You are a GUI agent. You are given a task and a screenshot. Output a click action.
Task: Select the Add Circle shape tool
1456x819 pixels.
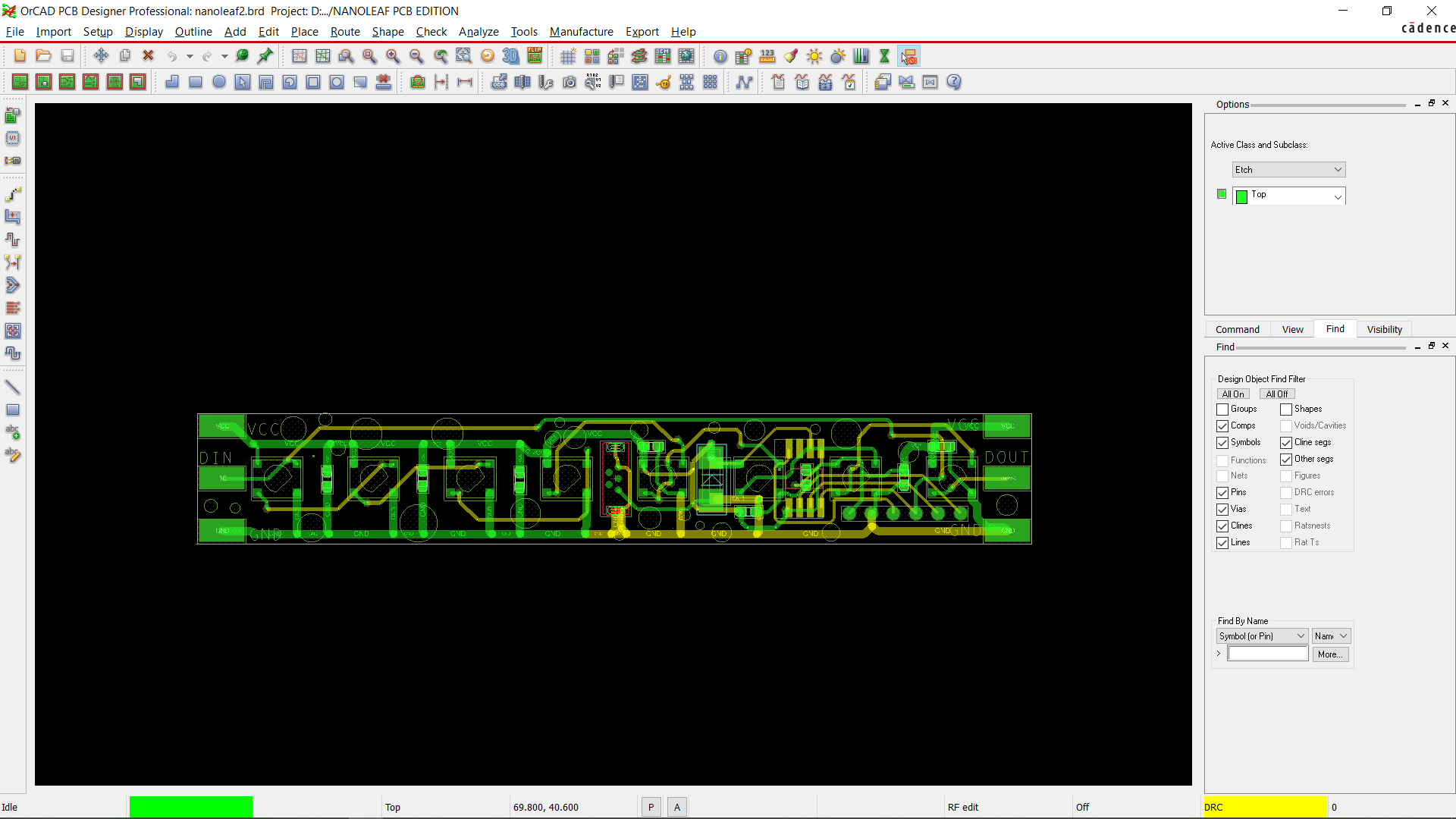point(219,83)
